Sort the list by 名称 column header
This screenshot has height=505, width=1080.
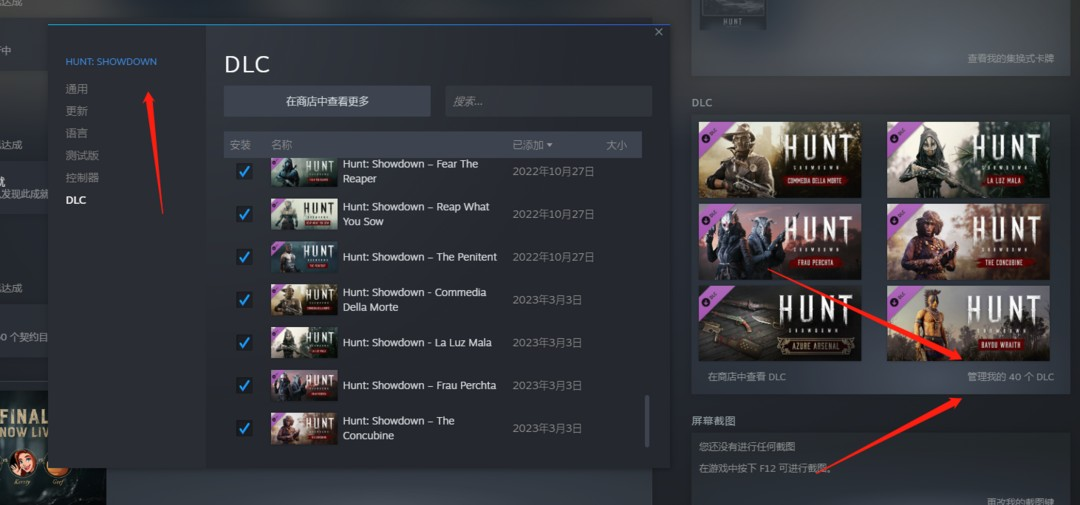point(282,145)
